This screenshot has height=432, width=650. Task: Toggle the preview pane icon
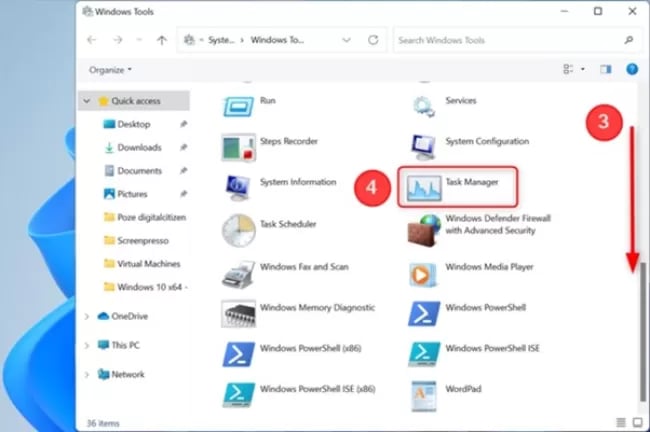606,69
